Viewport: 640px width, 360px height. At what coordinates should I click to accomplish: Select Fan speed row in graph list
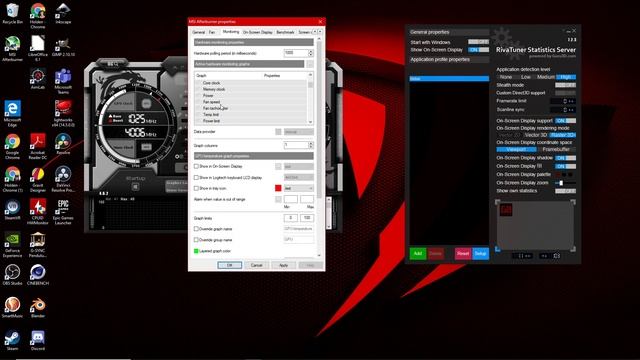coord(251,102)
